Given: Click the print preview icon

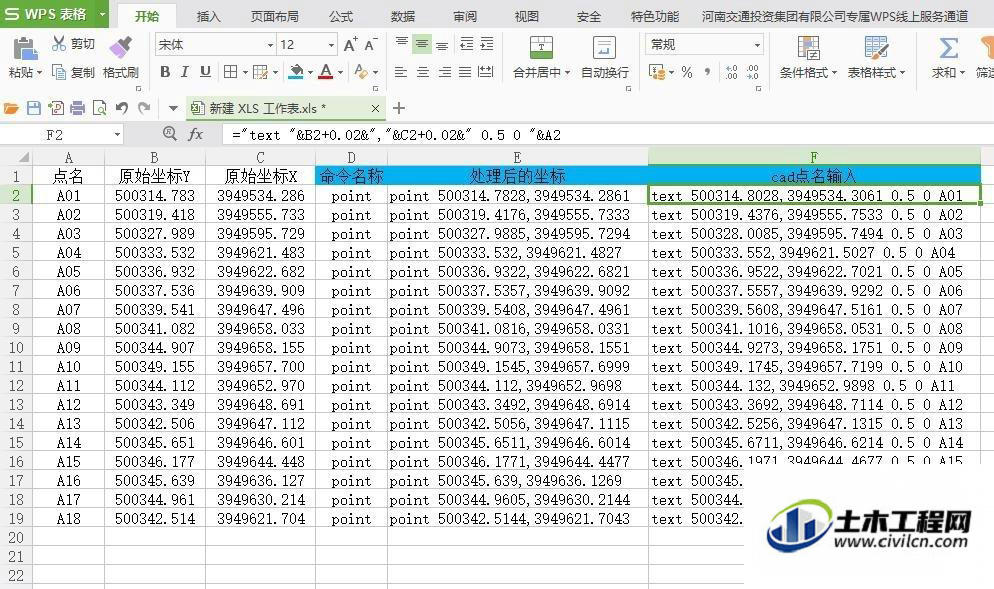Looking at the screenshot, I should [x=100, y=108].
